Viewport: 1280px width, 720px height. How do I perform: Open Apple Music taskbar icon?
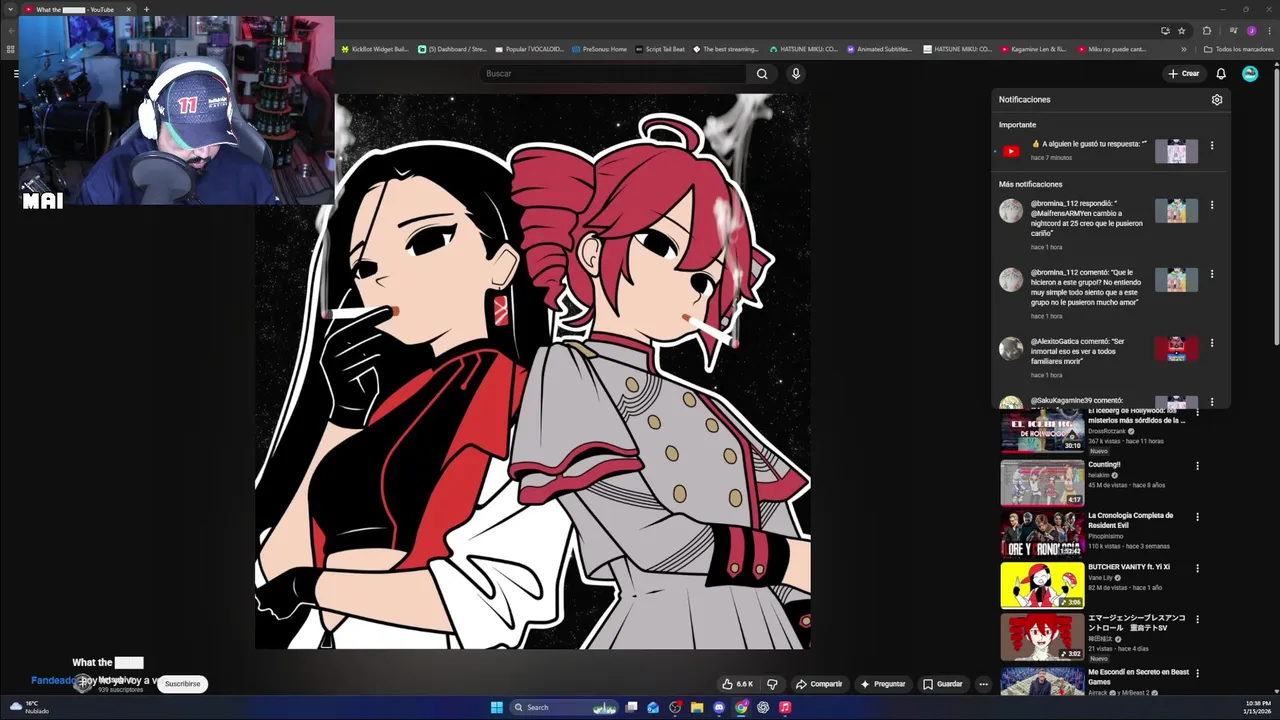(x=785, y=707)
